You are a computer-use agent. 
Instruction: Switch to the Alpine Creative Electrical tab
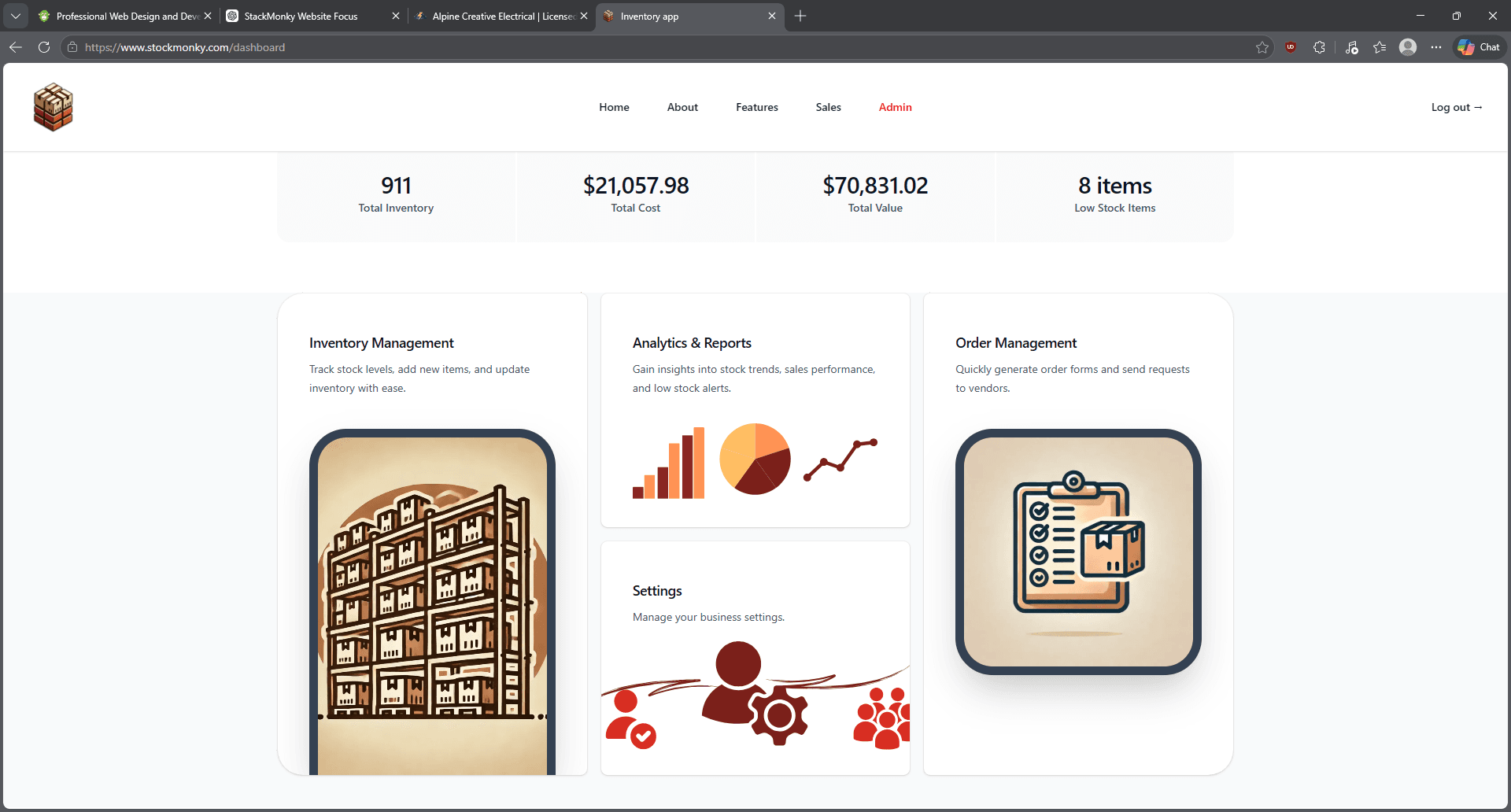(x=502, y=16)
